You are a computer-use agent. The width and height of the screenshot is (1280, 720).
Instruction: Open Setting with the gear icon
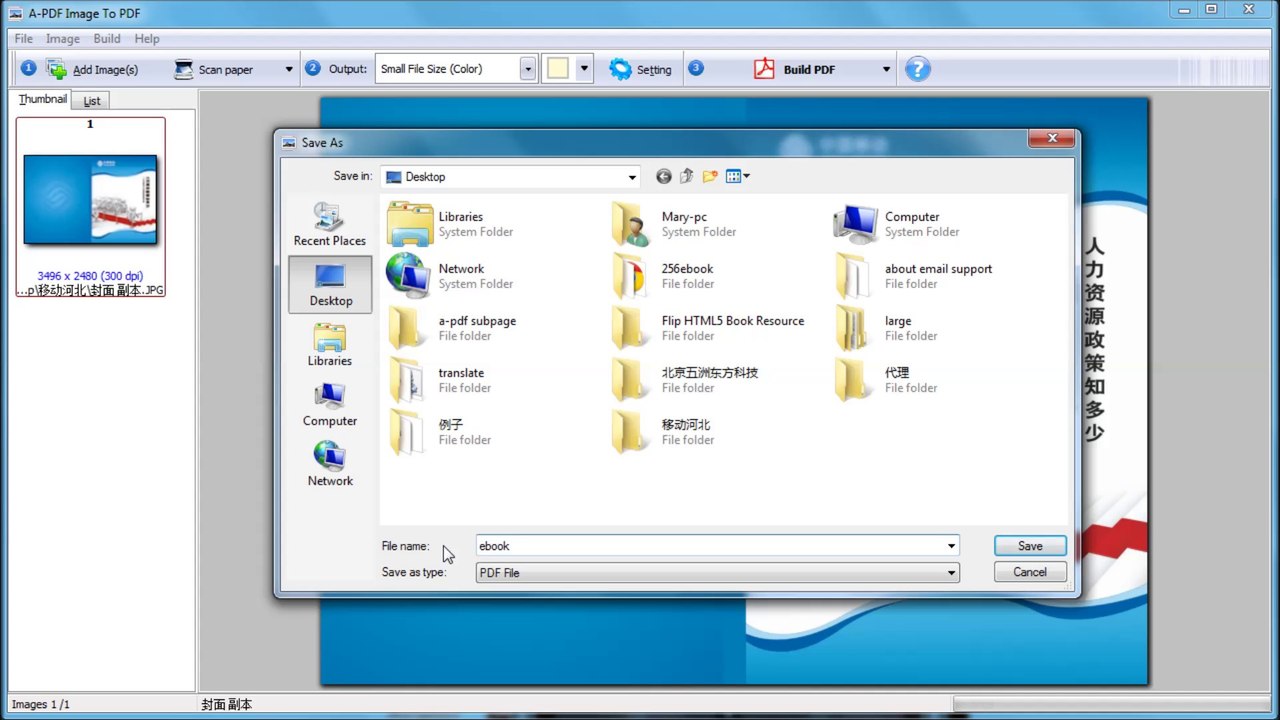pyautogui.click(x=620, y=69)
